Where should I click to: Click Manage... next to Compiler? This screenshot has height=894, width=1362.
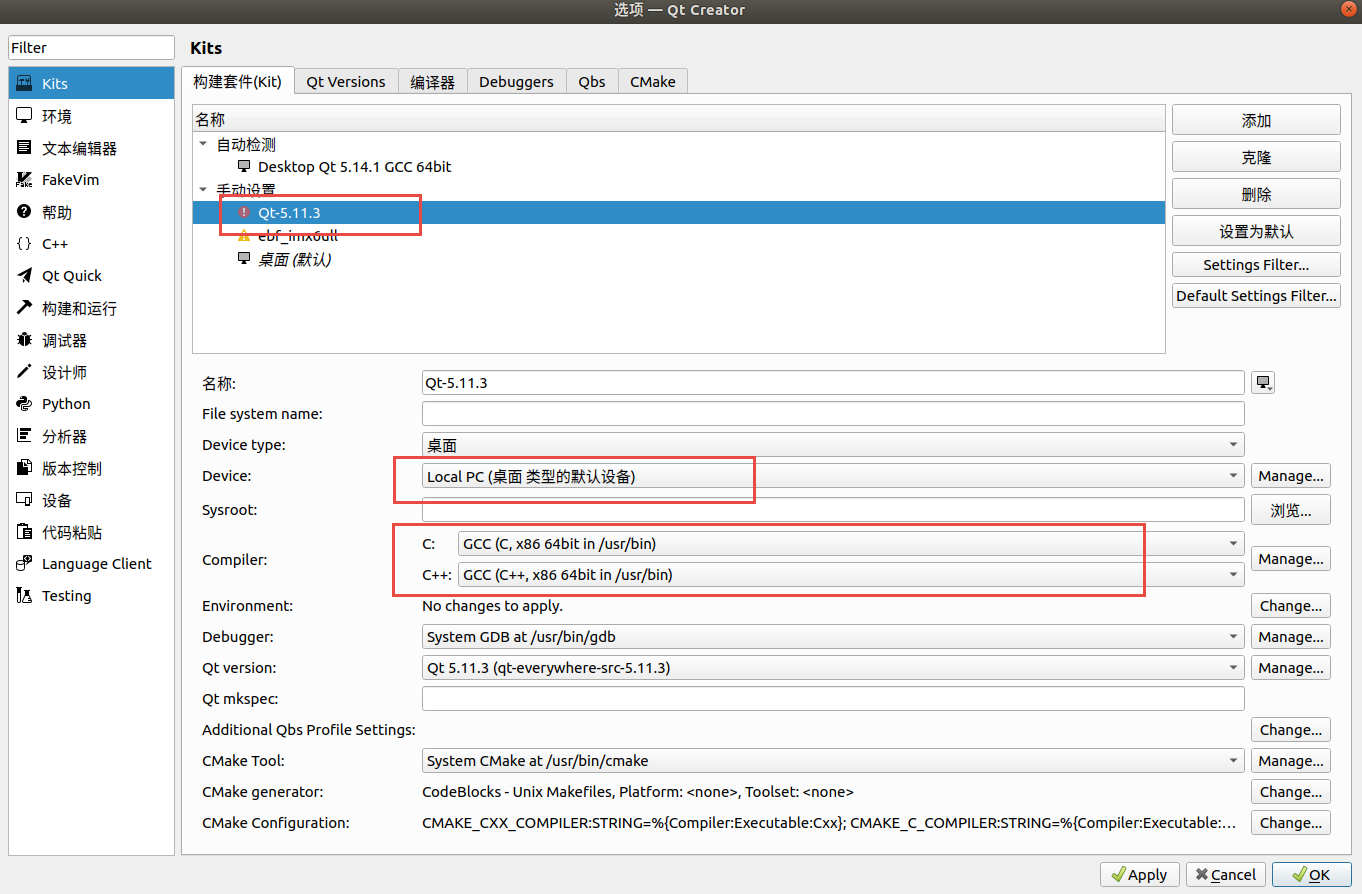coord(1291,559)
